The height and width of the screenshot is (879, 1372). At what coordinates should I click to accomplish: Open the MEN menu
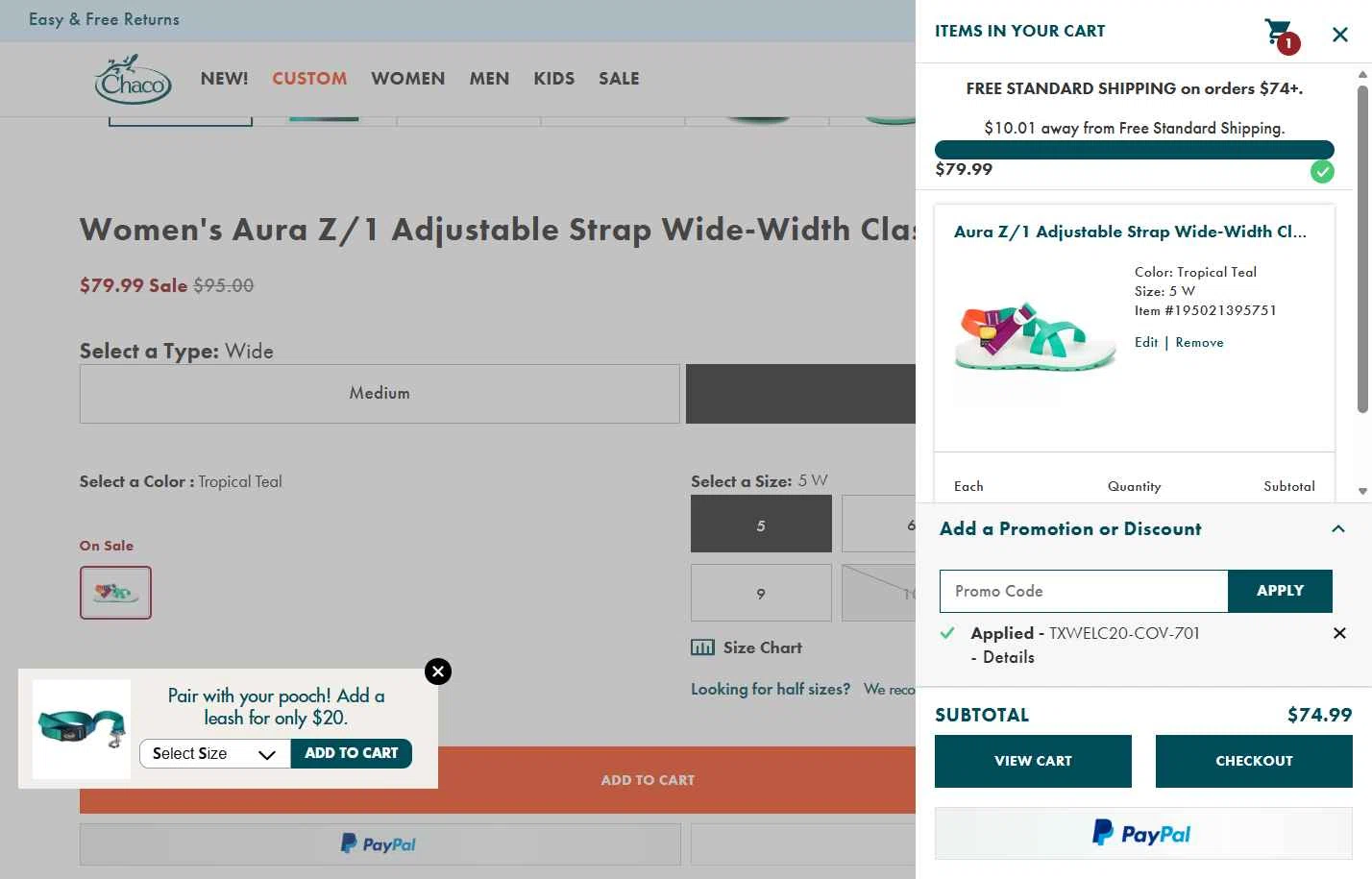coord(489,79)
